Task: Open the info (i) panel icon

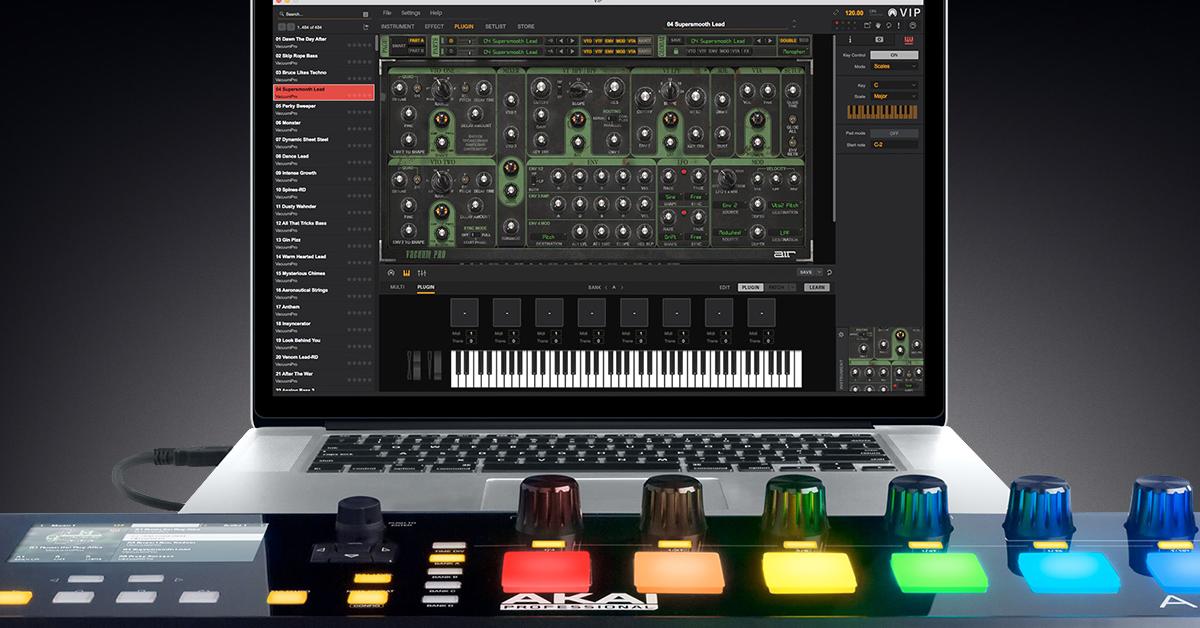Action: click(850, 39)
